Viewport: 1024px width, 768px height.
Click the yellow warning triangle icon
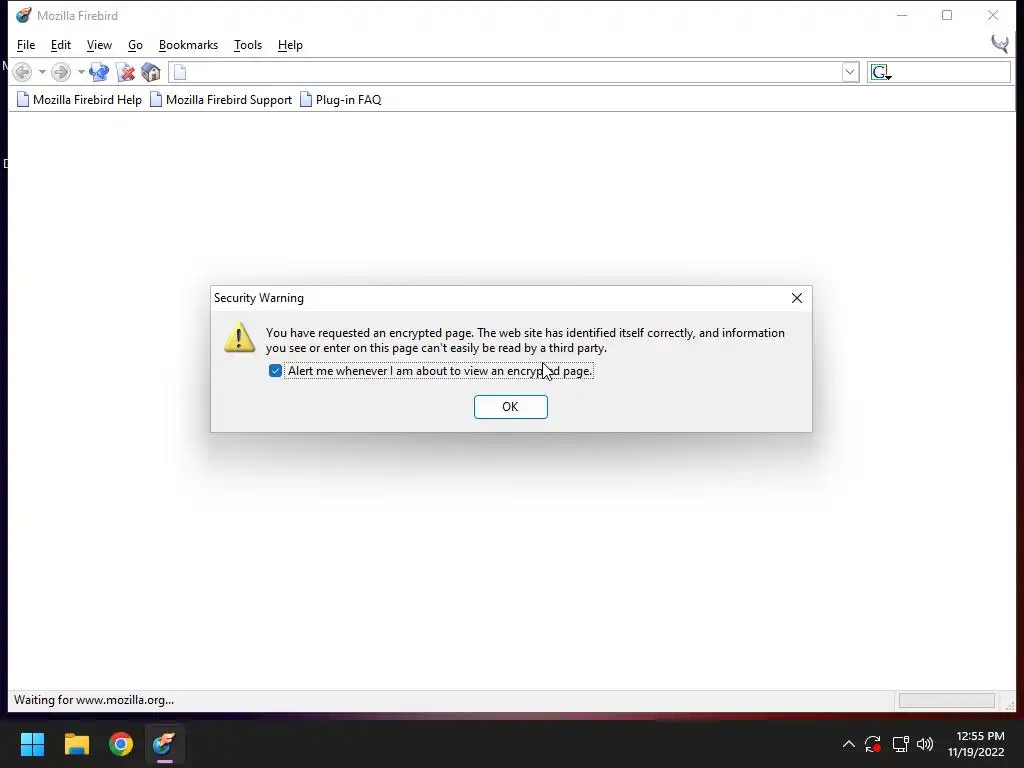point(240,337)
